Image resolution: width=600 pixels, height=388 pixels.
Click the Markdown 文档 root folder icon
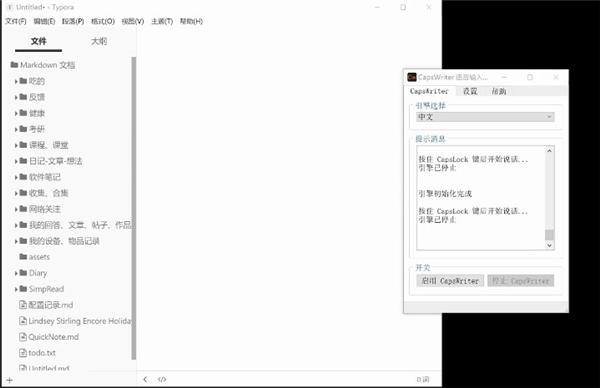(x=15, y=65)
